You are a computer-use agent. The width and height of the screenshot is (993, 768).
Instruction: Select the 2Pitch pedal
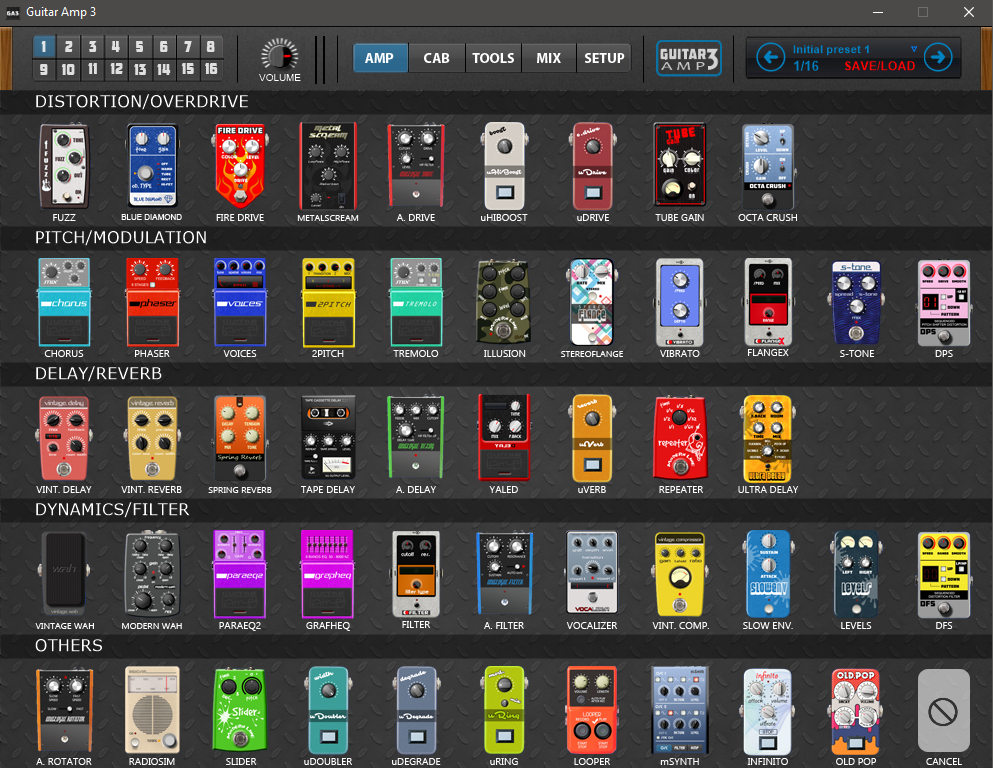[328, 302]
